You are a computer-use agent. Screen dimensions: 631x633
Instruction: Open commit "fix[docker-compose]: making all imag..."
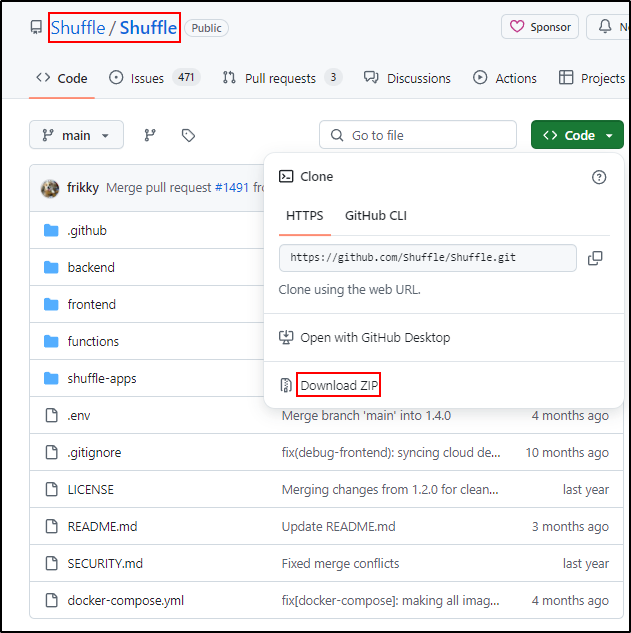click(x=390, y=601)
